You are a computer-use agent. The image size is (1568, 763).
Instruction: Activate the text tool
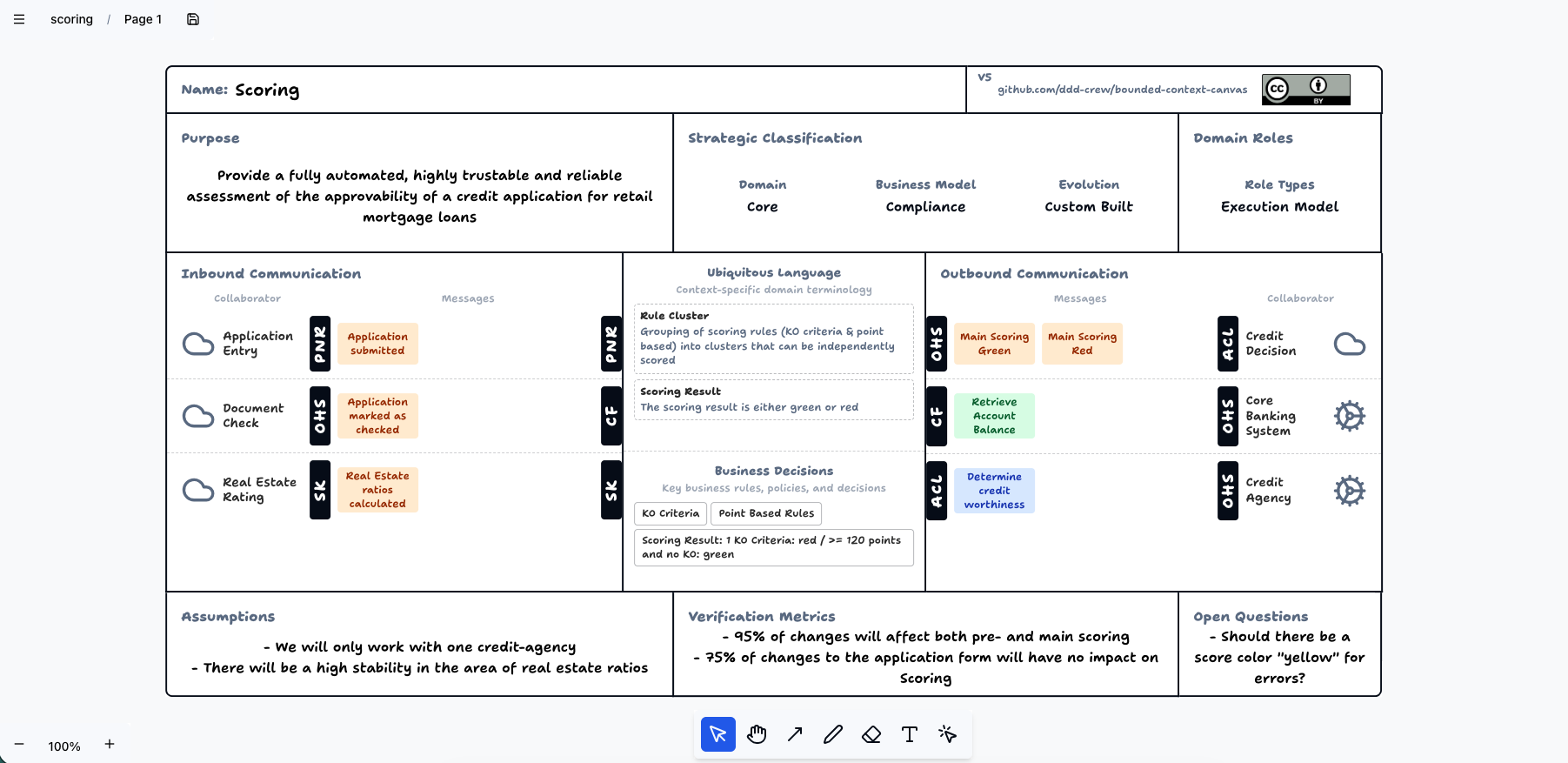click(x=910, y=734)
